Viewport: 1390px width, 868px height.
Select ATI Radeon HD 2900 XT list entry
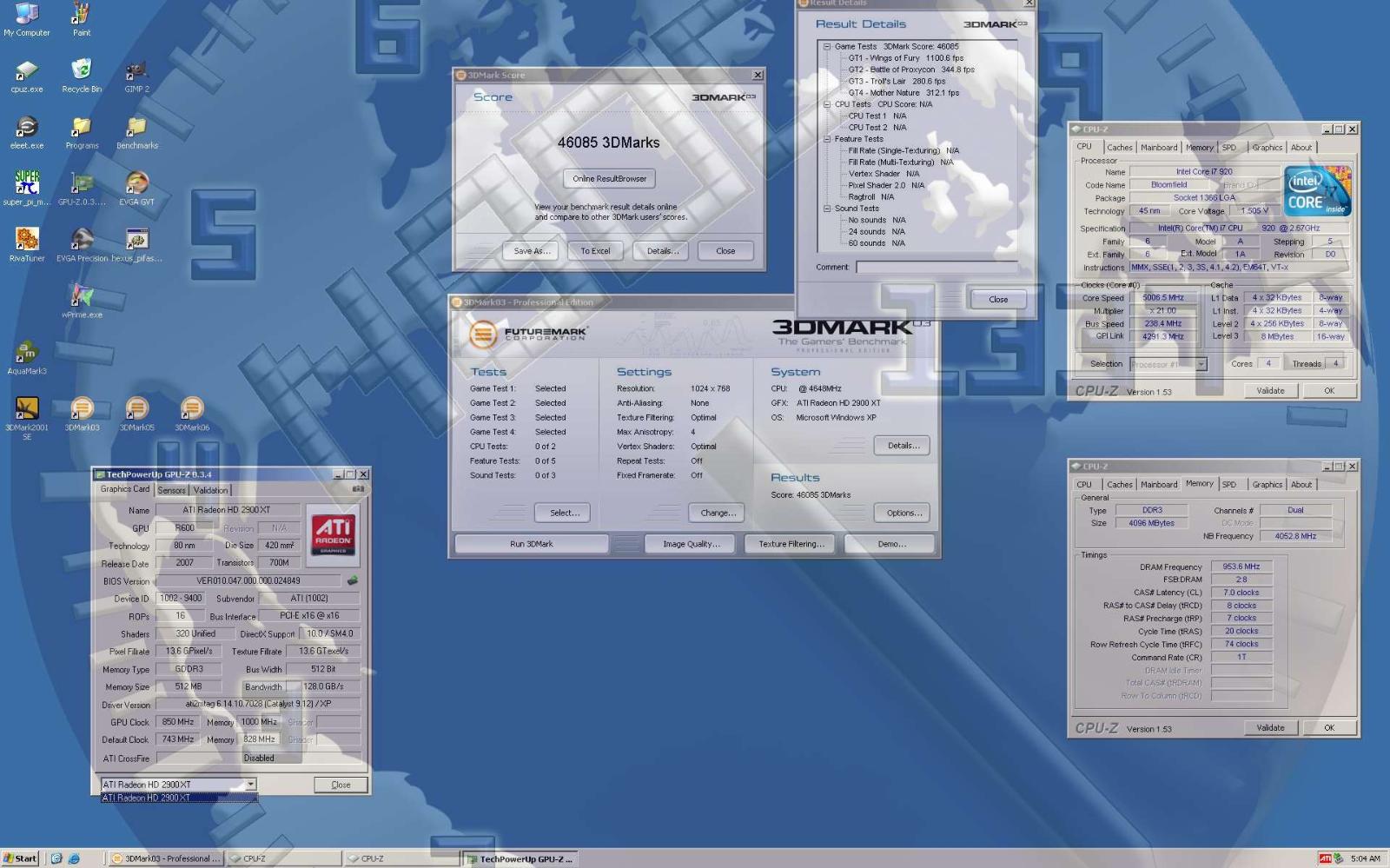(x=179, y=798)
